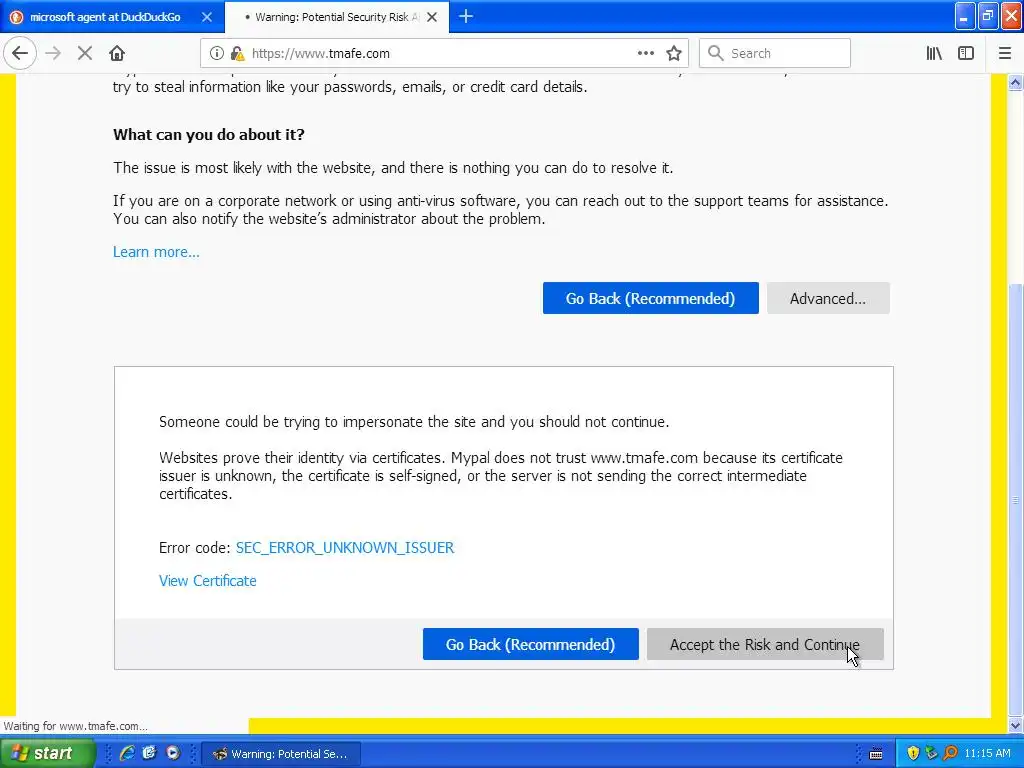1024x768 pixels.
Task: Click the taskbar Warning: Potential Se... window button
Action: pyautogui.click(x=281, y=754)
